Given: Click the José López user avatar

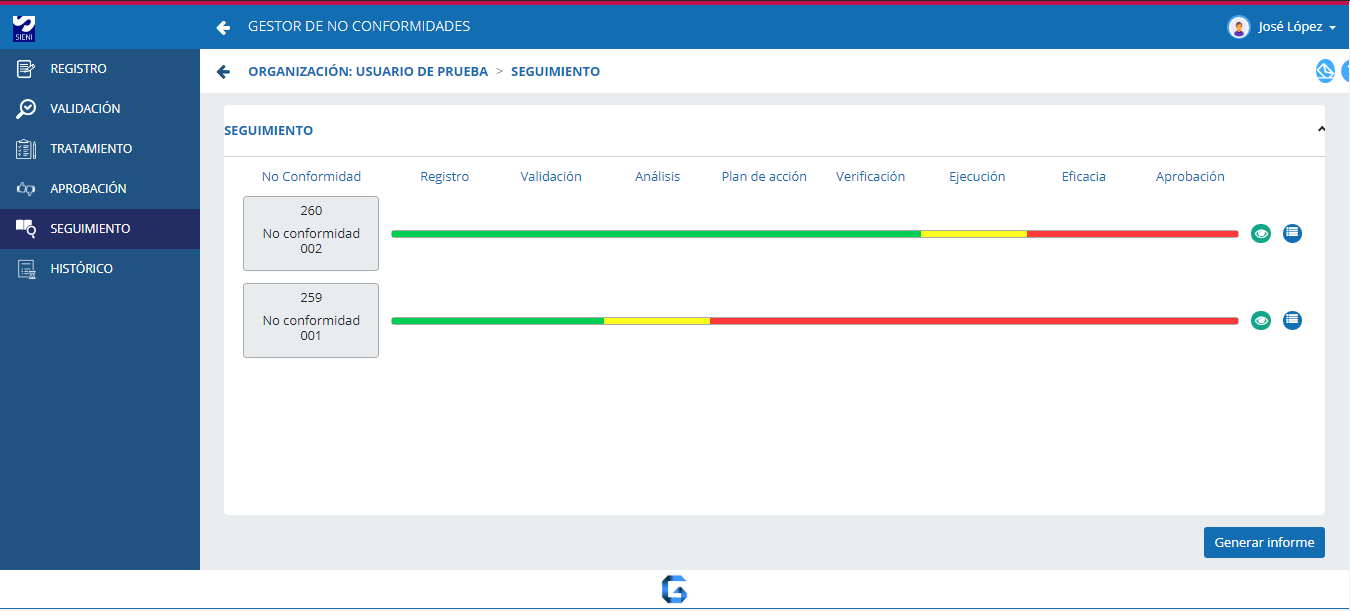Looking at the screenshot, I should coord(1238,27).
